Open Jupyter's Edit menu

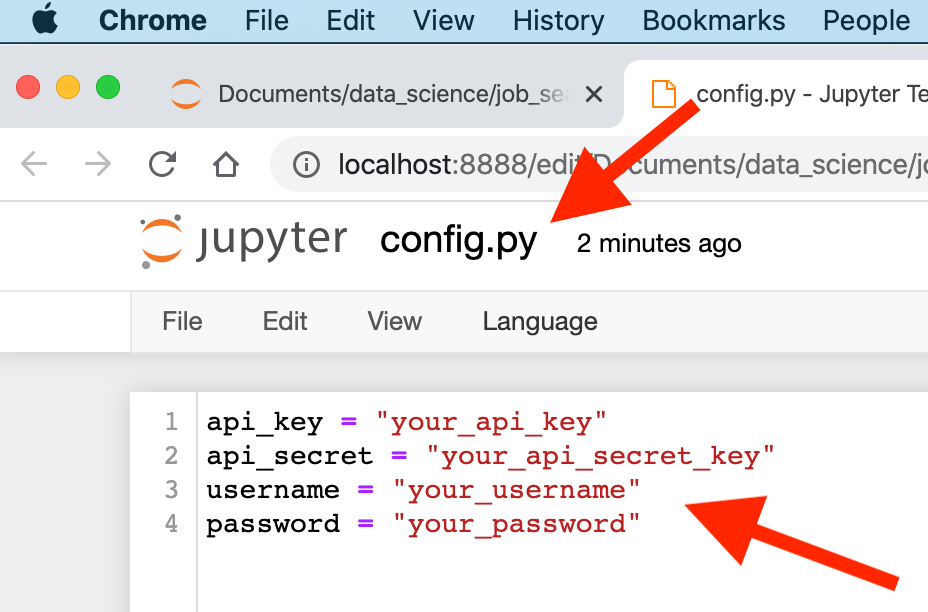click(284, 321)
